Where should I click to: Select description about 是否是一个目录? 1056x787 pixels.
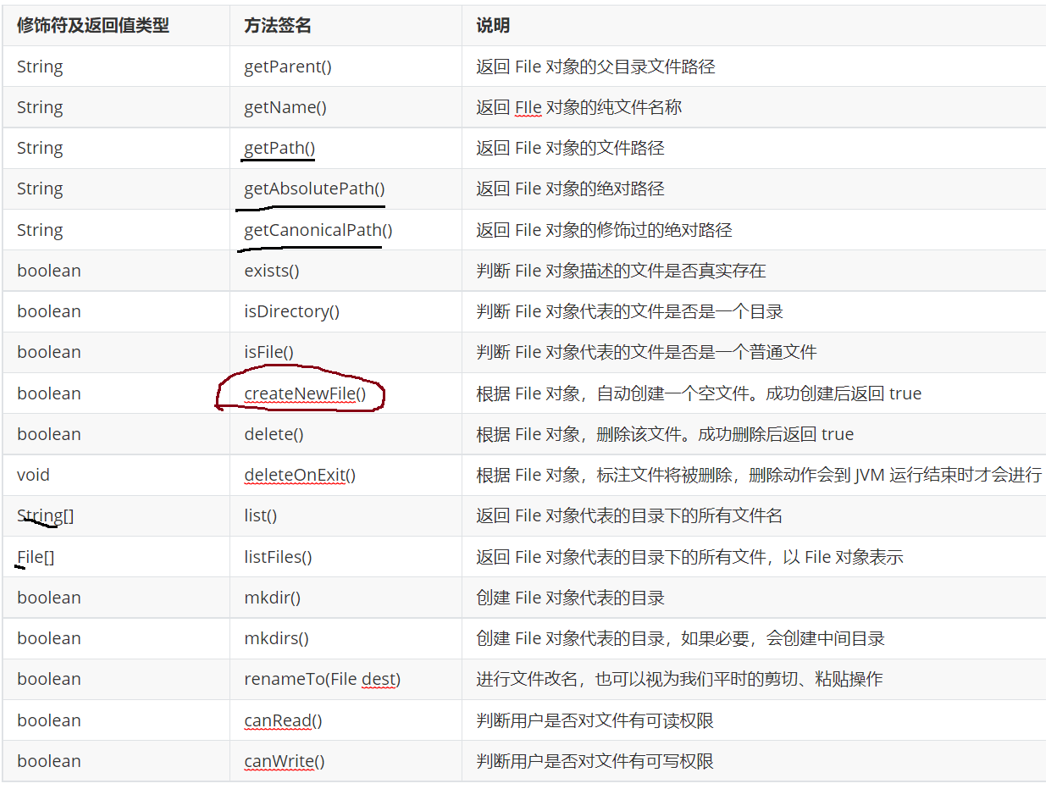click(x=630, y=312)
